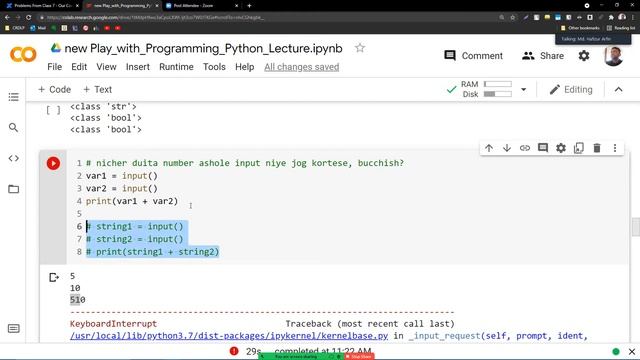The width and height of the screenshot is (640, 360).
Task: Clear cell output icon beside results
Action: click(x=53, y=278)
